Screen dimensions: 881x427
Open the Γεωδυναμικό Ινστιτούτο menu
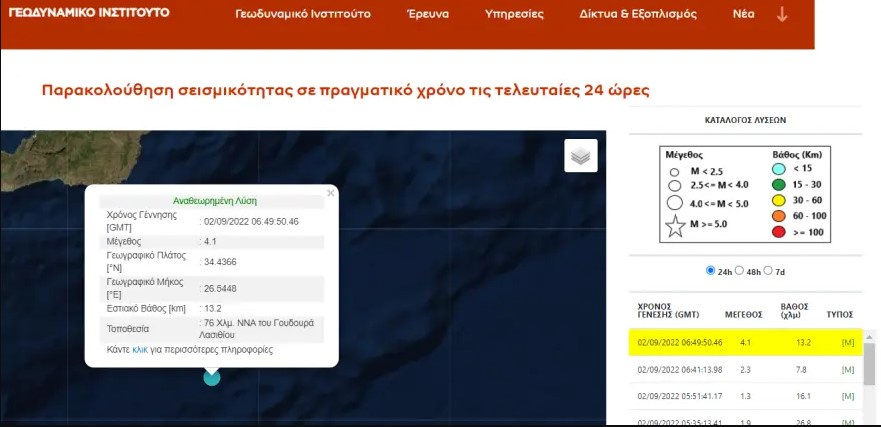tap(303, 14)
